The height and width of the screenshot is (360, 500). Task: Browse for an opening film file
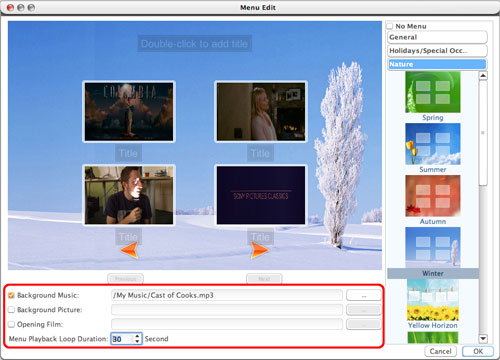(364, 324)
